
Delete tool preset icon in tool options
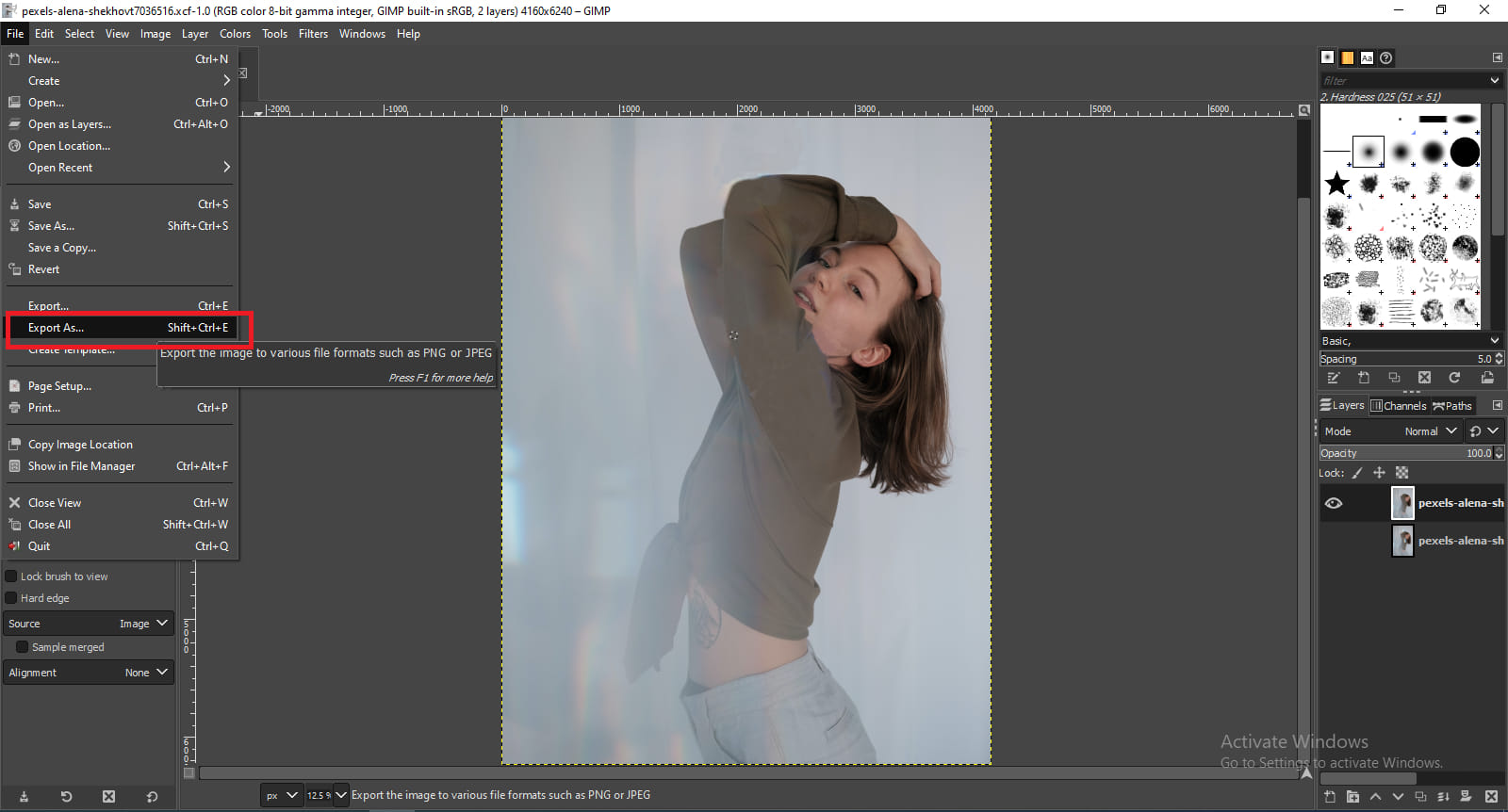[108, 797]
